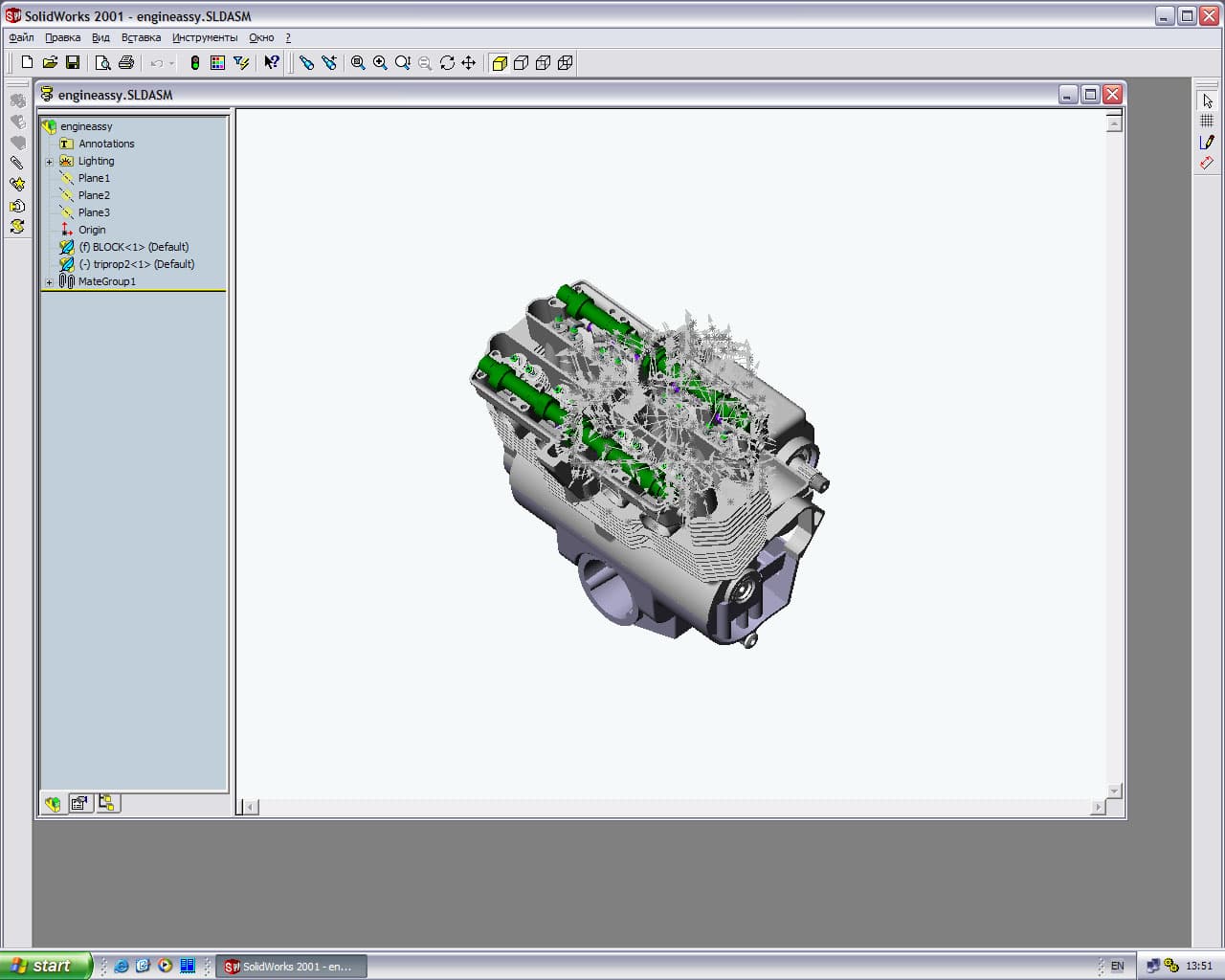Click the Print Preview icon

[x=103, y=63]
